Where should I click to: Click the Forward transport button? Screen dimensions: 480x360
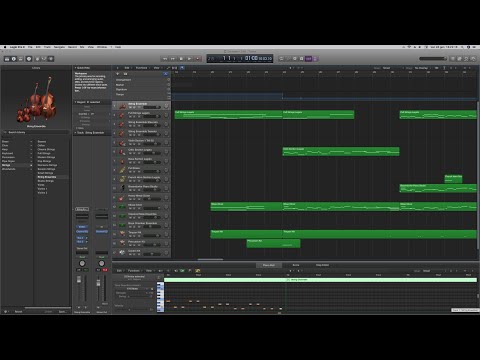pyautogui.click(x=173, y=59)
